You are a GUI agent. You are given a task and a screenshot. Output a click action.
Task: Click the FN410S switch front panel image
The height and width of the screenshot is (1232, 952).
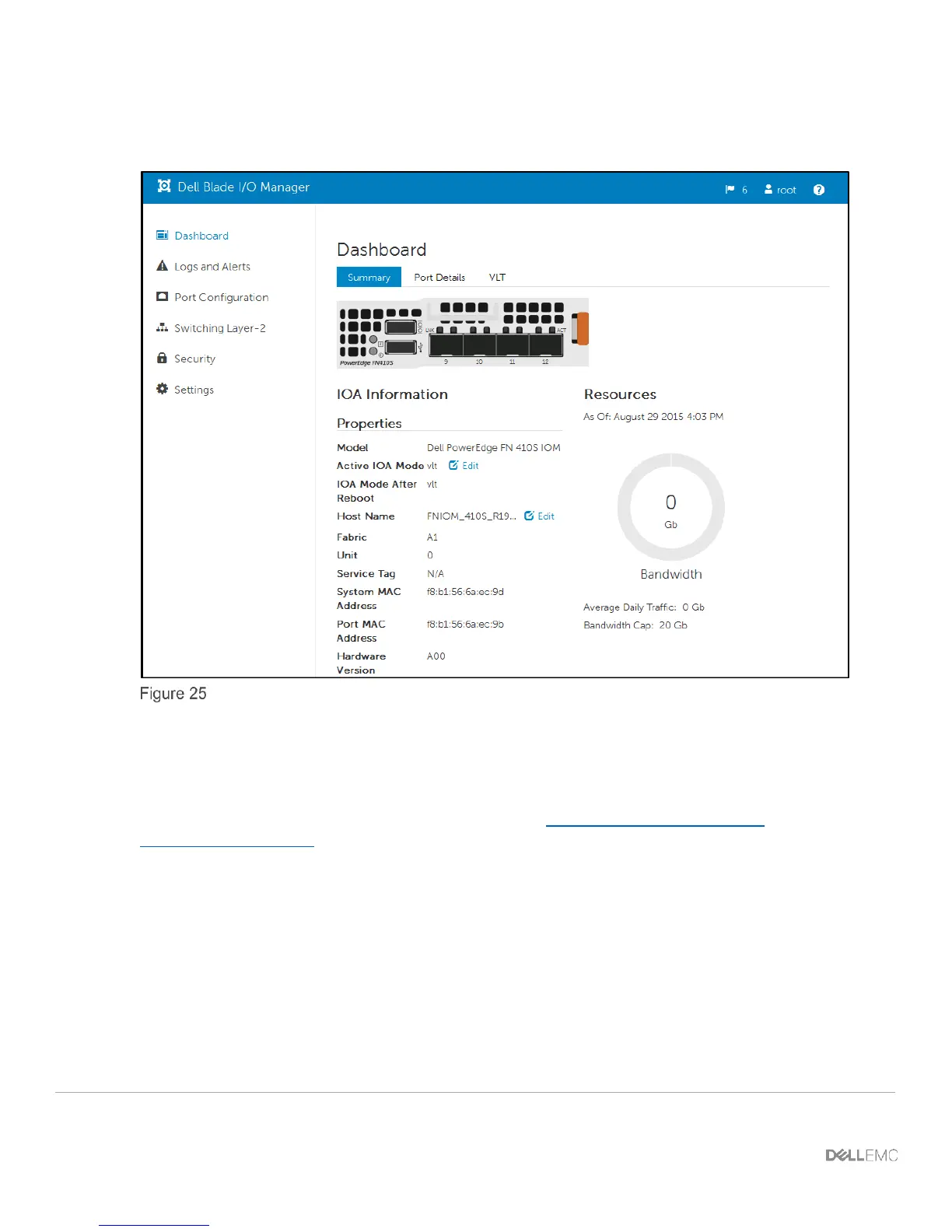coord(463,332)
